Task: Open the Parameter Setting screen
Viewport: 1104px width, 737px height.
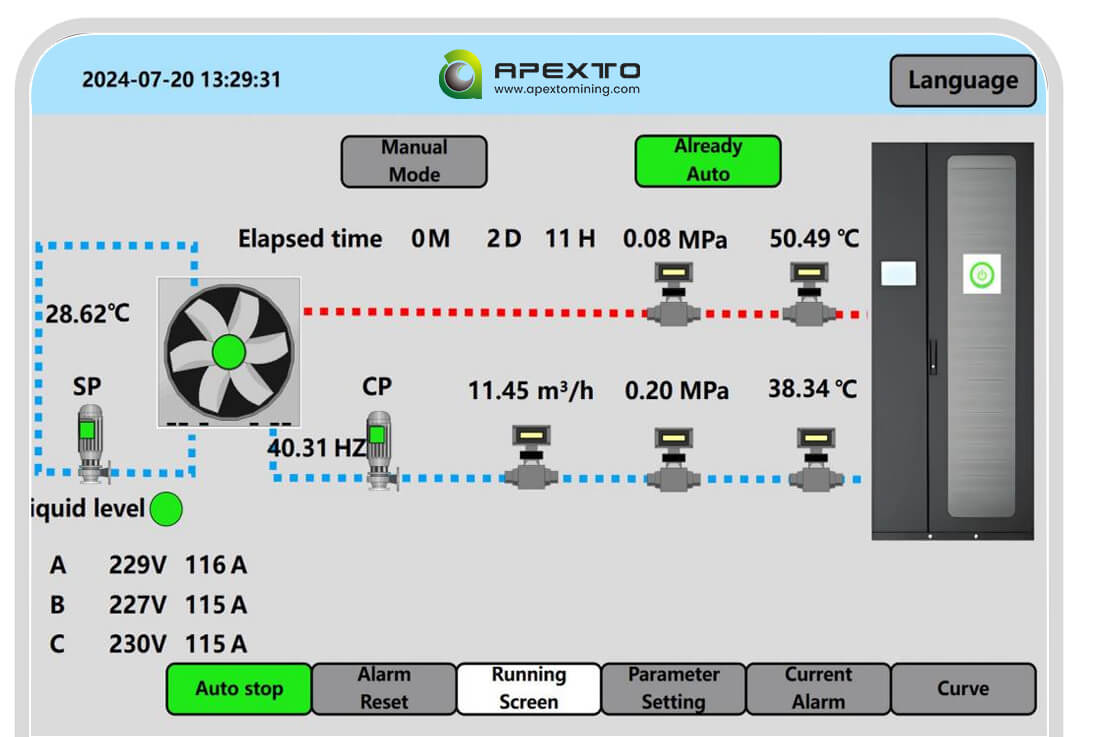Action: click(x=672, y=687)
